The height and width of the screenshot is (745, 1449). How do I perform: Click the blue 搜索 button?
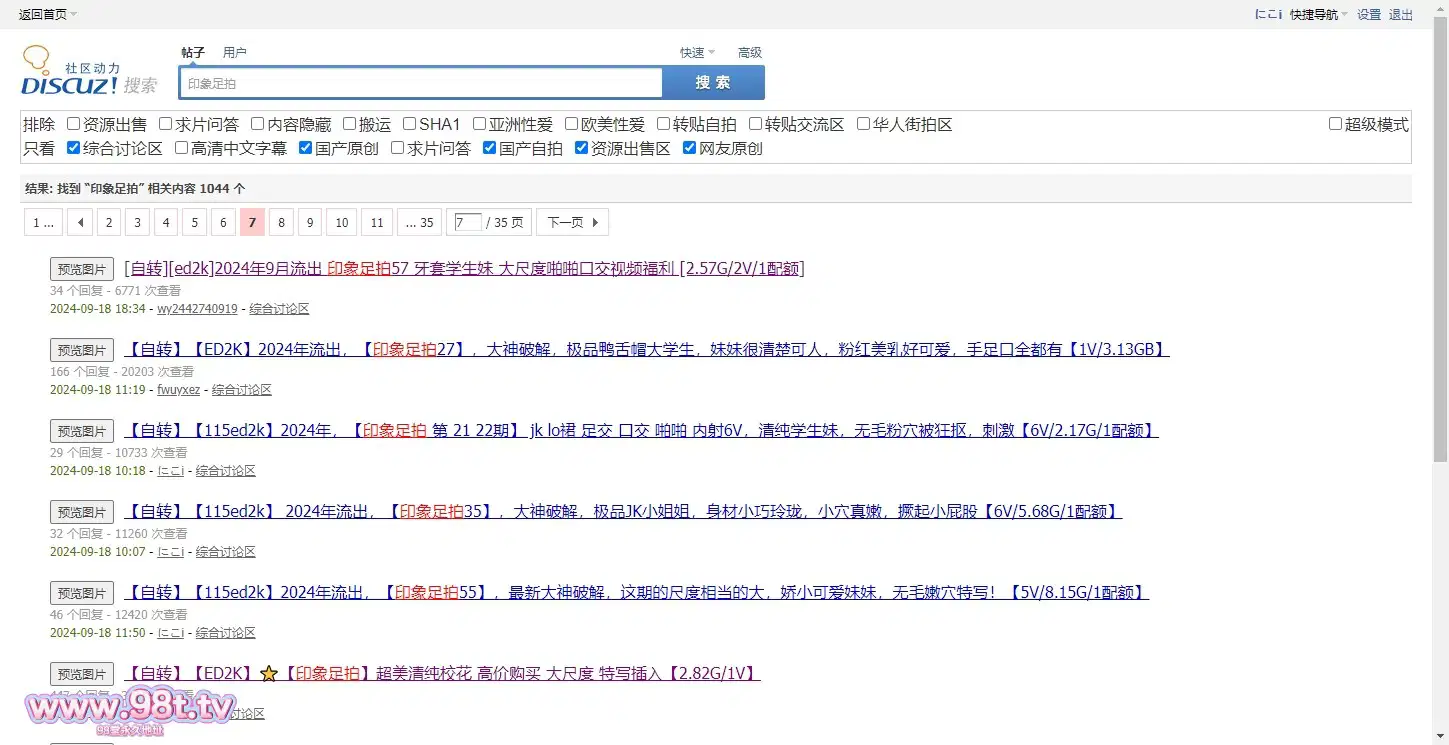[x=714, y=83]
